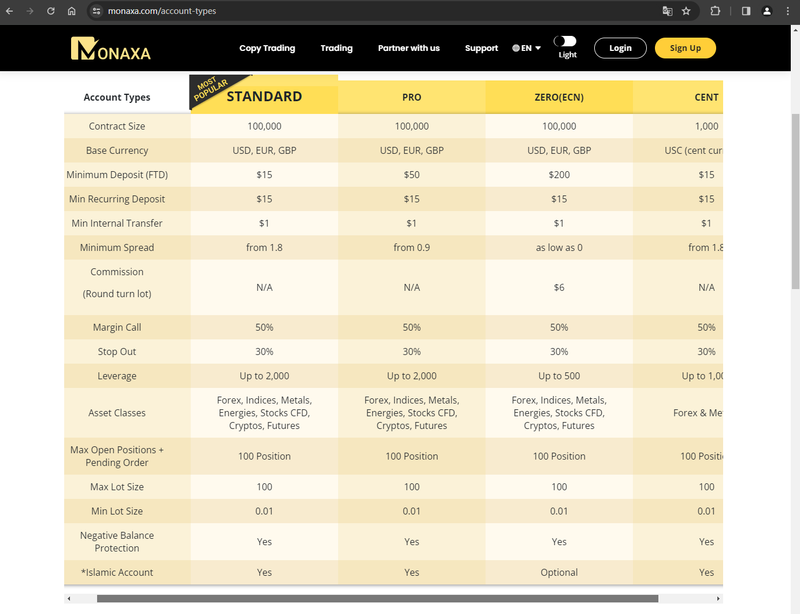
Task: Toggle the Light theme switch
Action: coord(565,41)
